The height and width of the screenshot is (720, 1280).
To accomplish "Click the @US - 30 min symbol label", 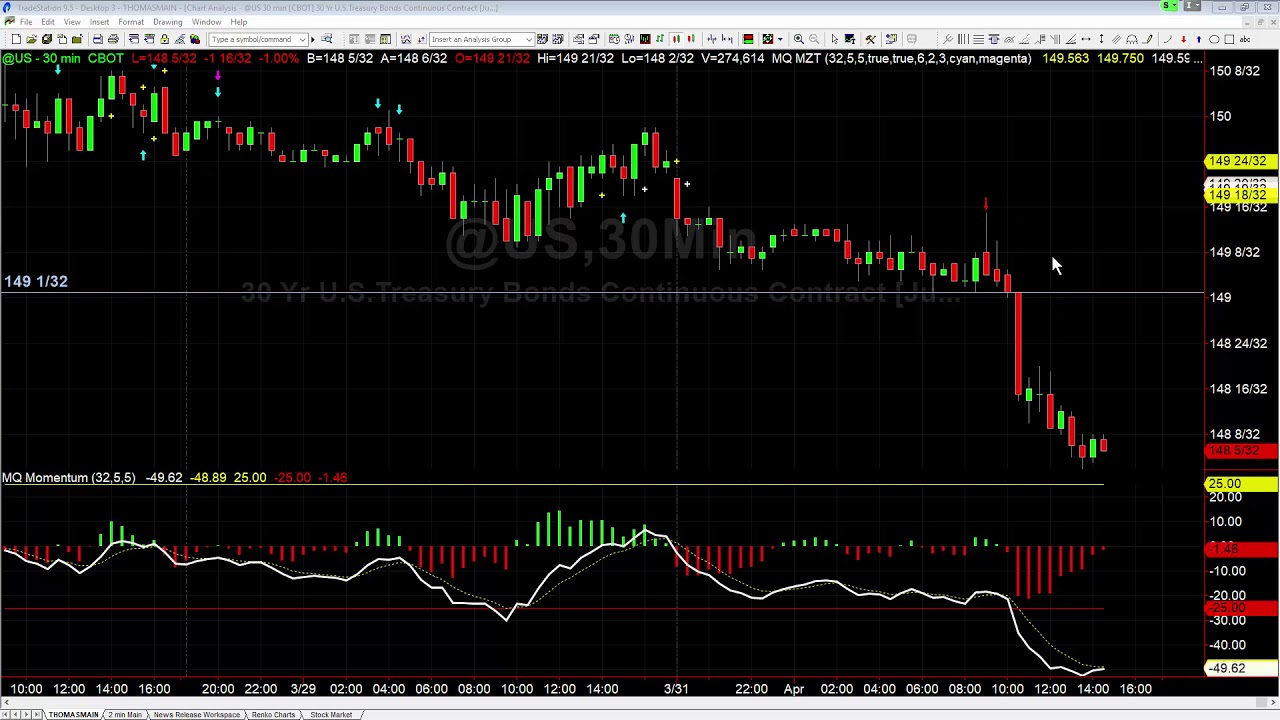I will (x=42, y=58).
